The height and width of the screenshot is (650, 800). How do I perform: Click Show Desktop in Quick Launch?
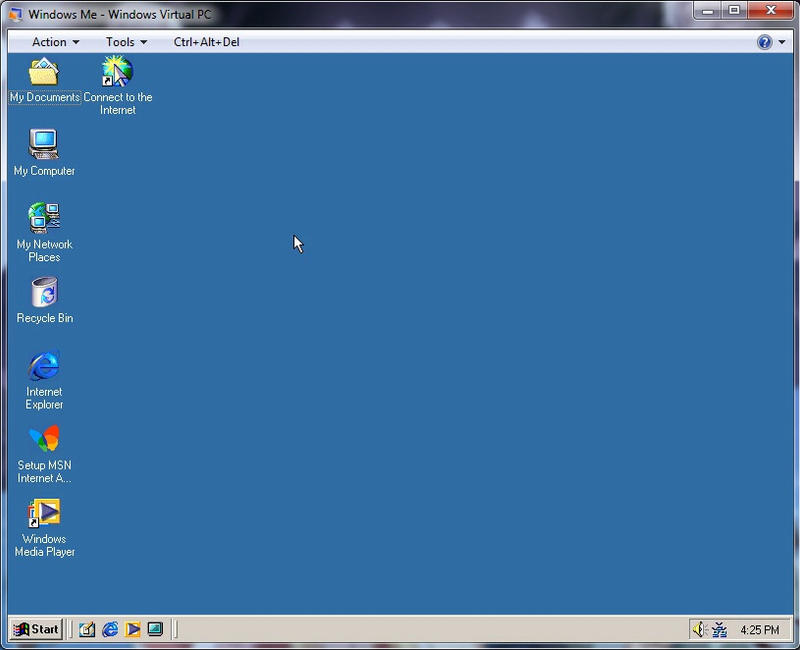coord(155,630)
